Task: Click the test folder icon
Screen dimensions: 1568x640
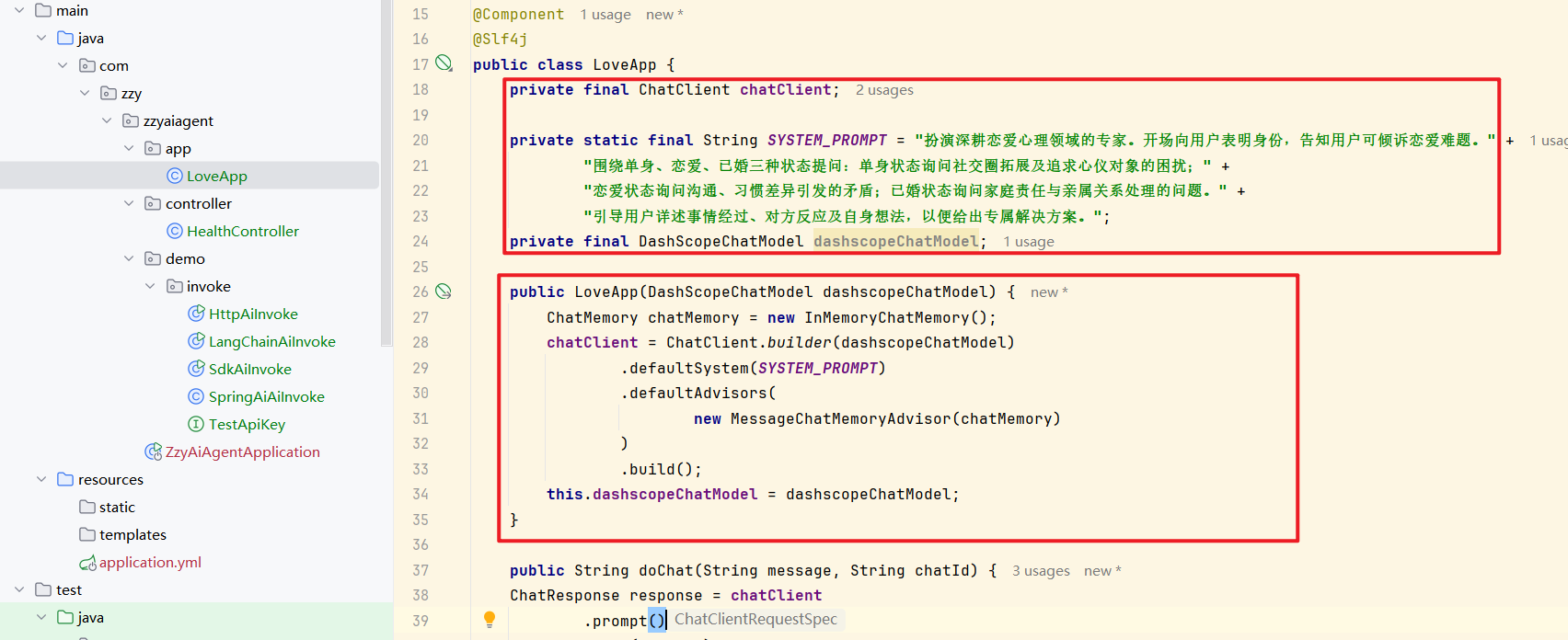Action: 43,589
